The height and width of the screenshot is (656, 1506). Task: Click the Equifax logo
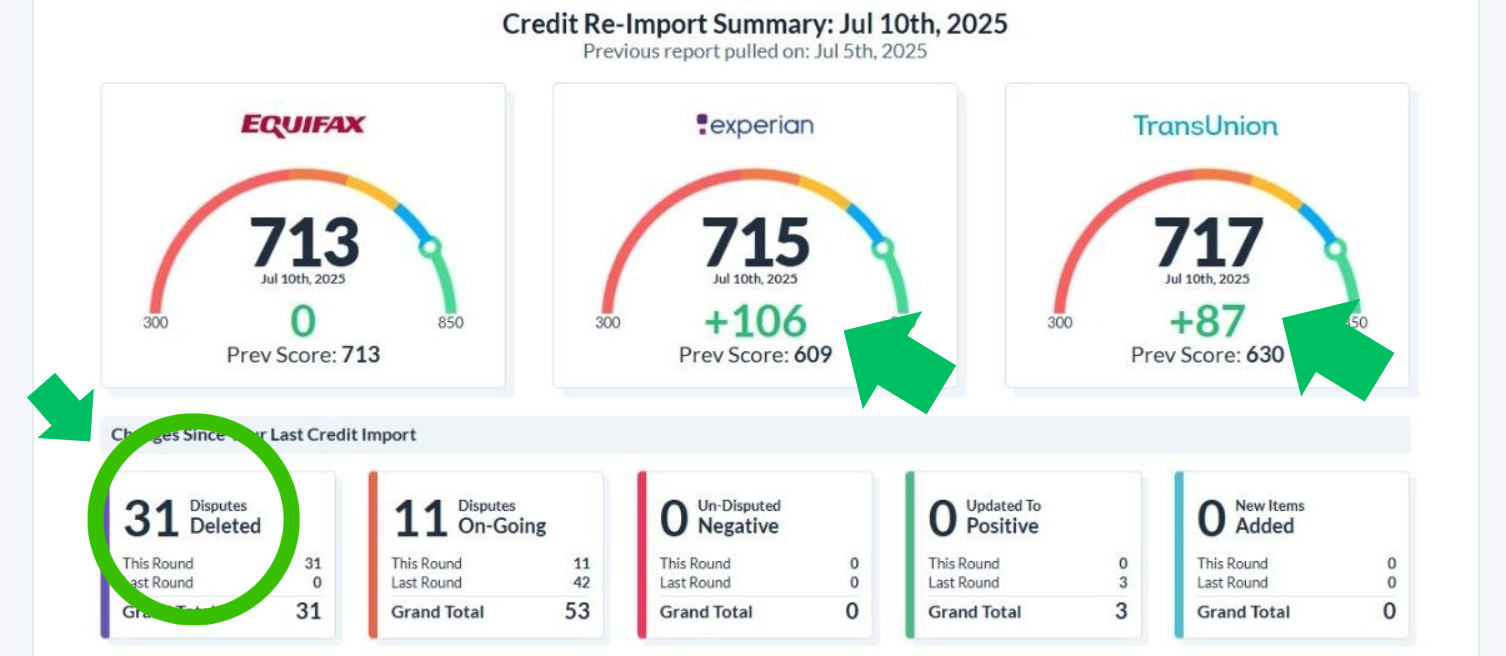pos(303,125)
